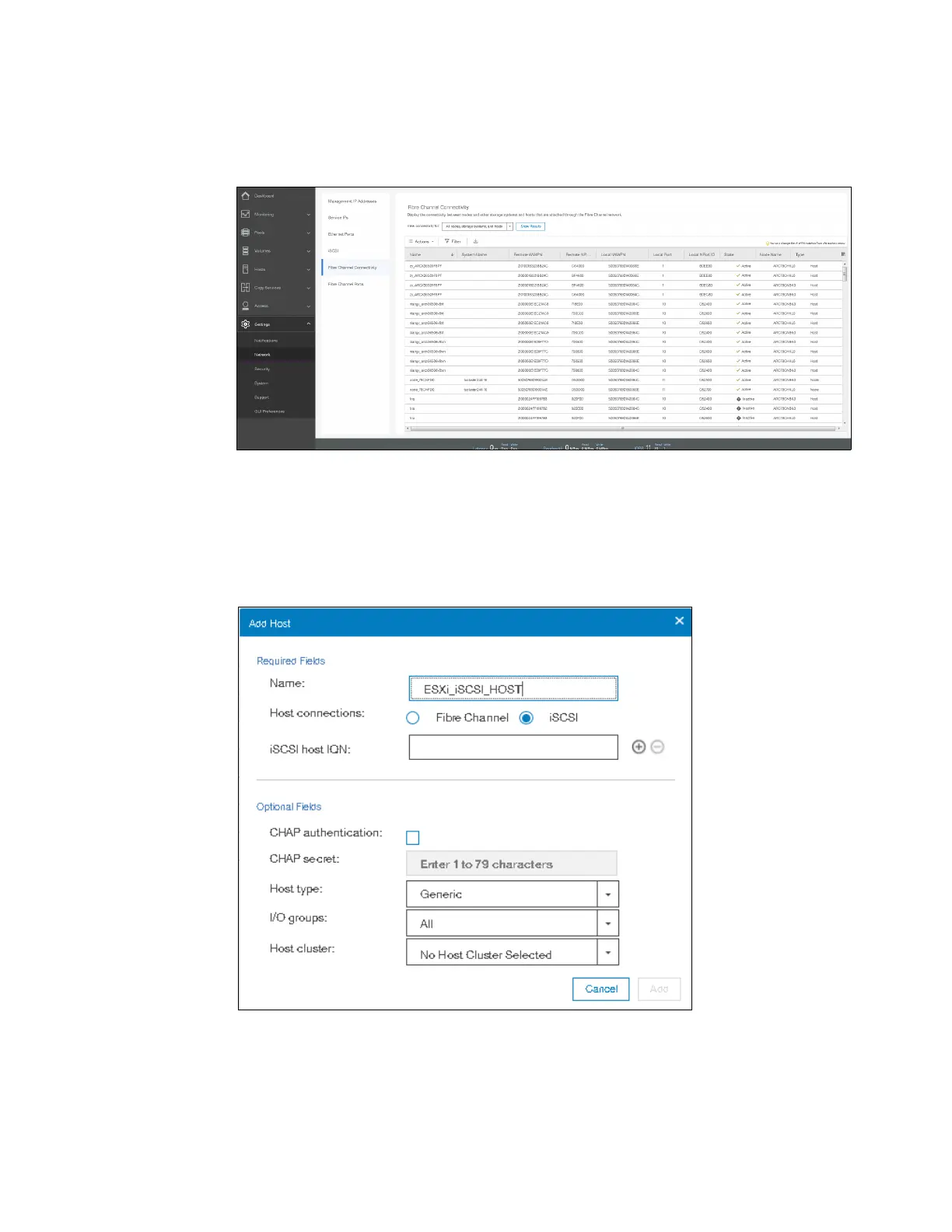Open System under Settings

point(261,383)
